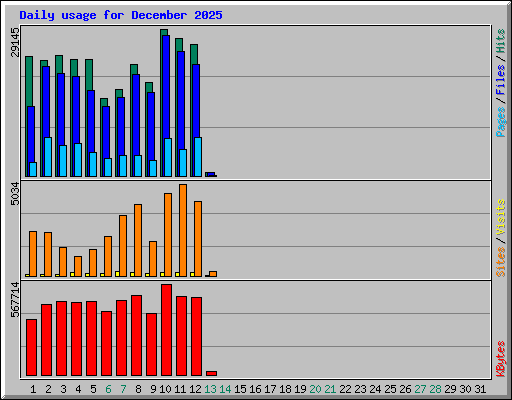This screenshot has height=400, width=512.
Task: Click the red KBytes bar for day 9
Action: pyautogui.click(x=151, y=345)
